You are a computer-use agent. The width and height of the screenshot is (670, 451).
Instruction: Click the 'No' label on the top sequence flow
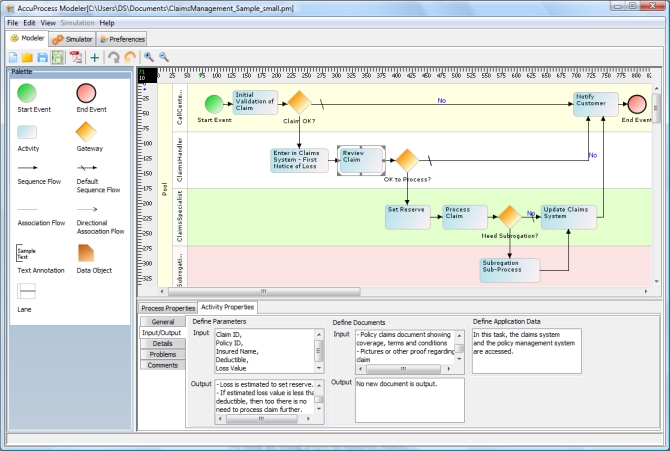click(441, 100)
